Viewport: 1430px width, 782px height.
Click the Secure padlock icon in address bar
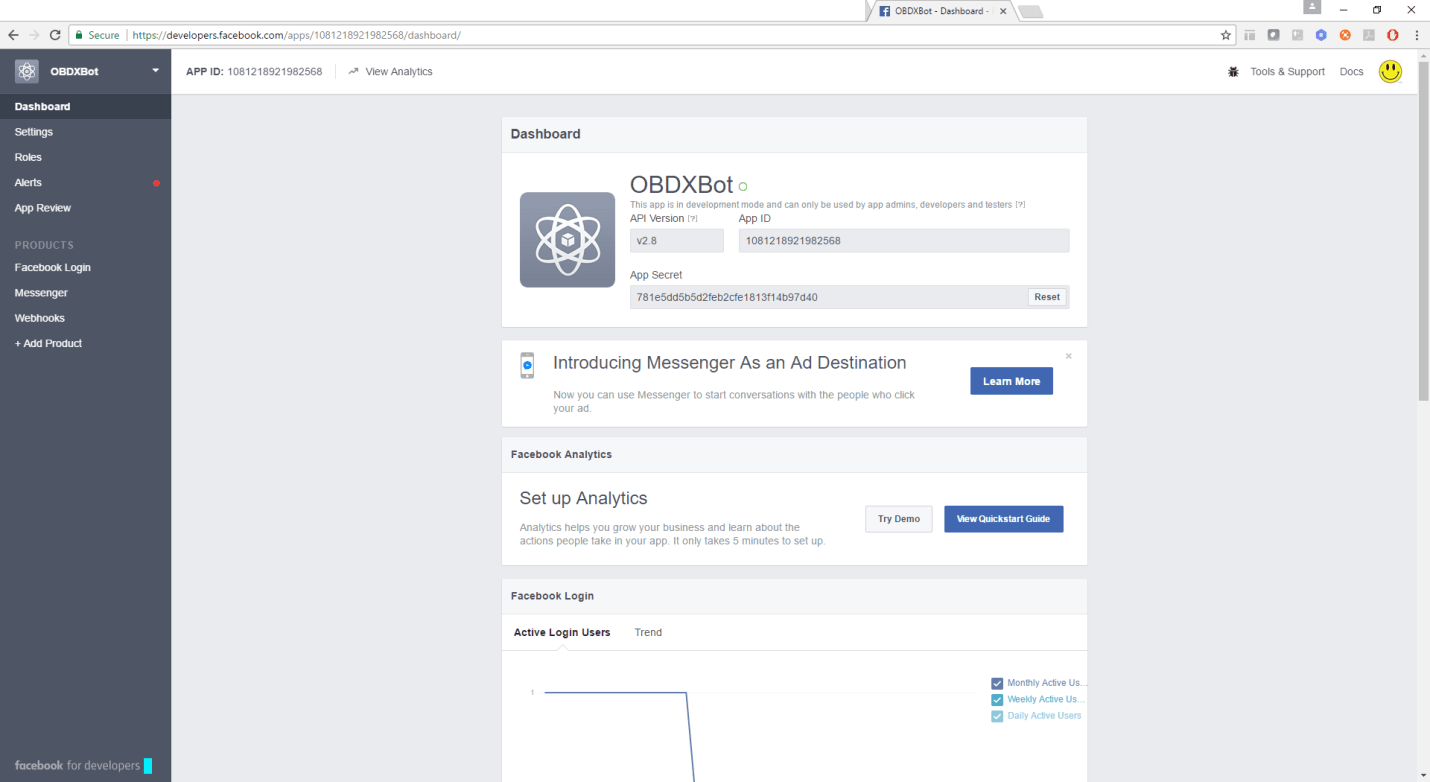click(78, 34)
